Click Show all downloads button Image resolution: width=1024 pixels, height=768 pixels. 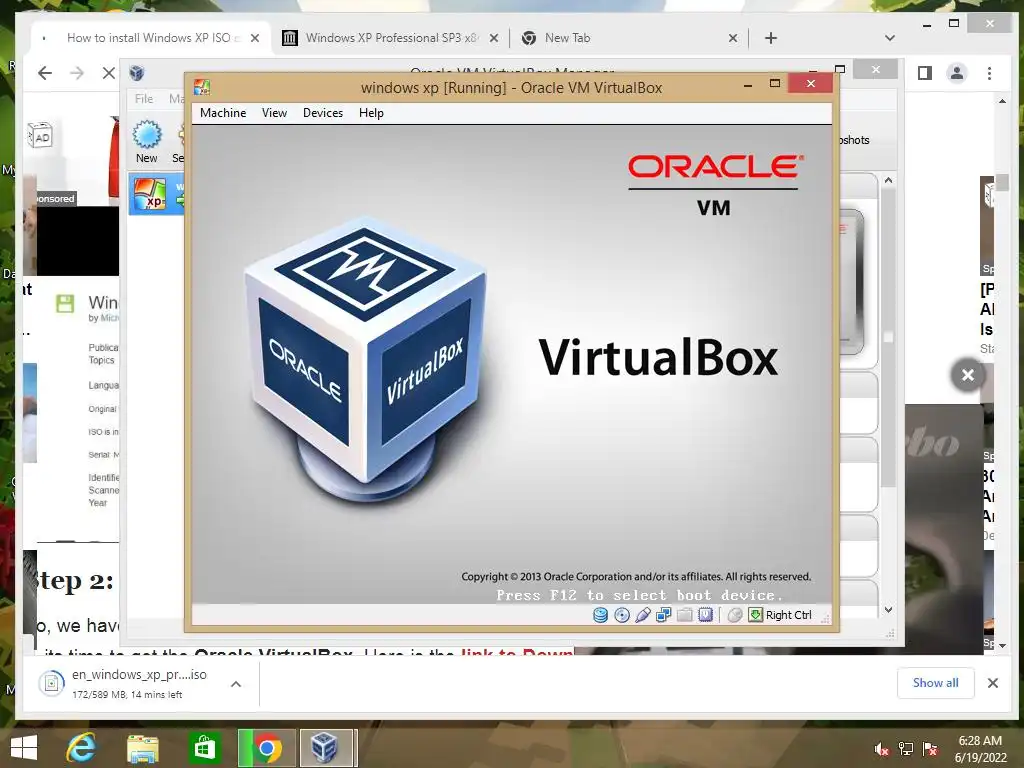[x=935, y=682]
